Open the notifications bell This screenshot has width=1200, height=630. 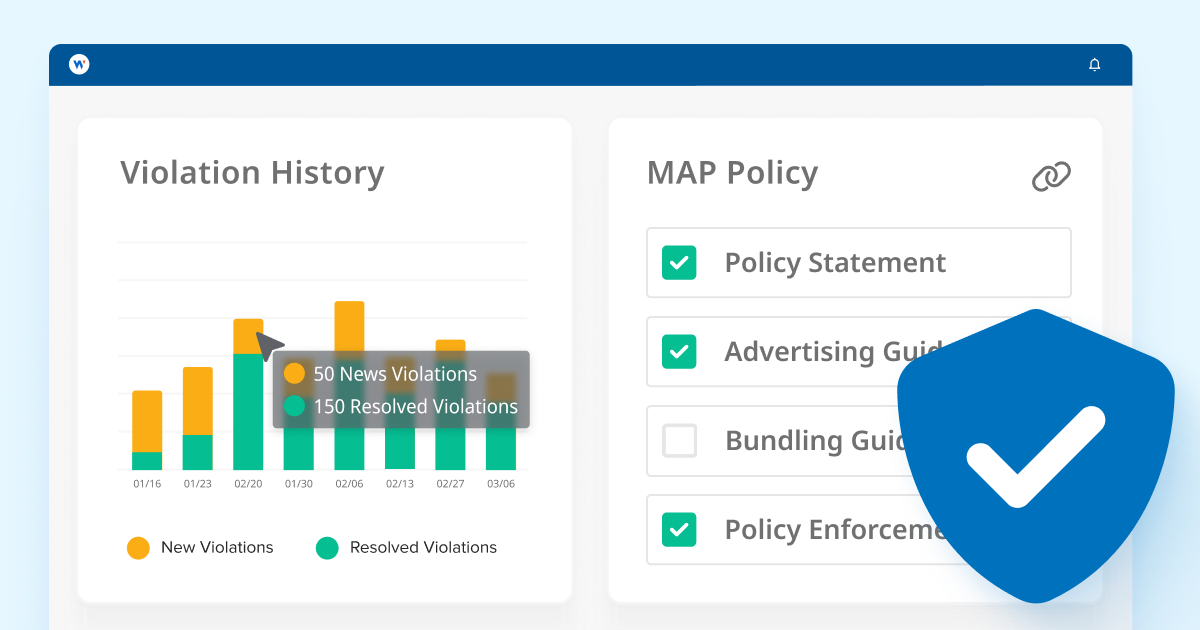[1094, 65]
